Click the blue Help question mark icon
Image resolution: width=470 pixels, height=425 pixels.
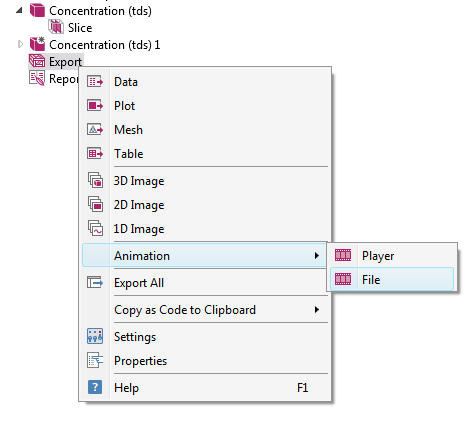coord(95,387)
